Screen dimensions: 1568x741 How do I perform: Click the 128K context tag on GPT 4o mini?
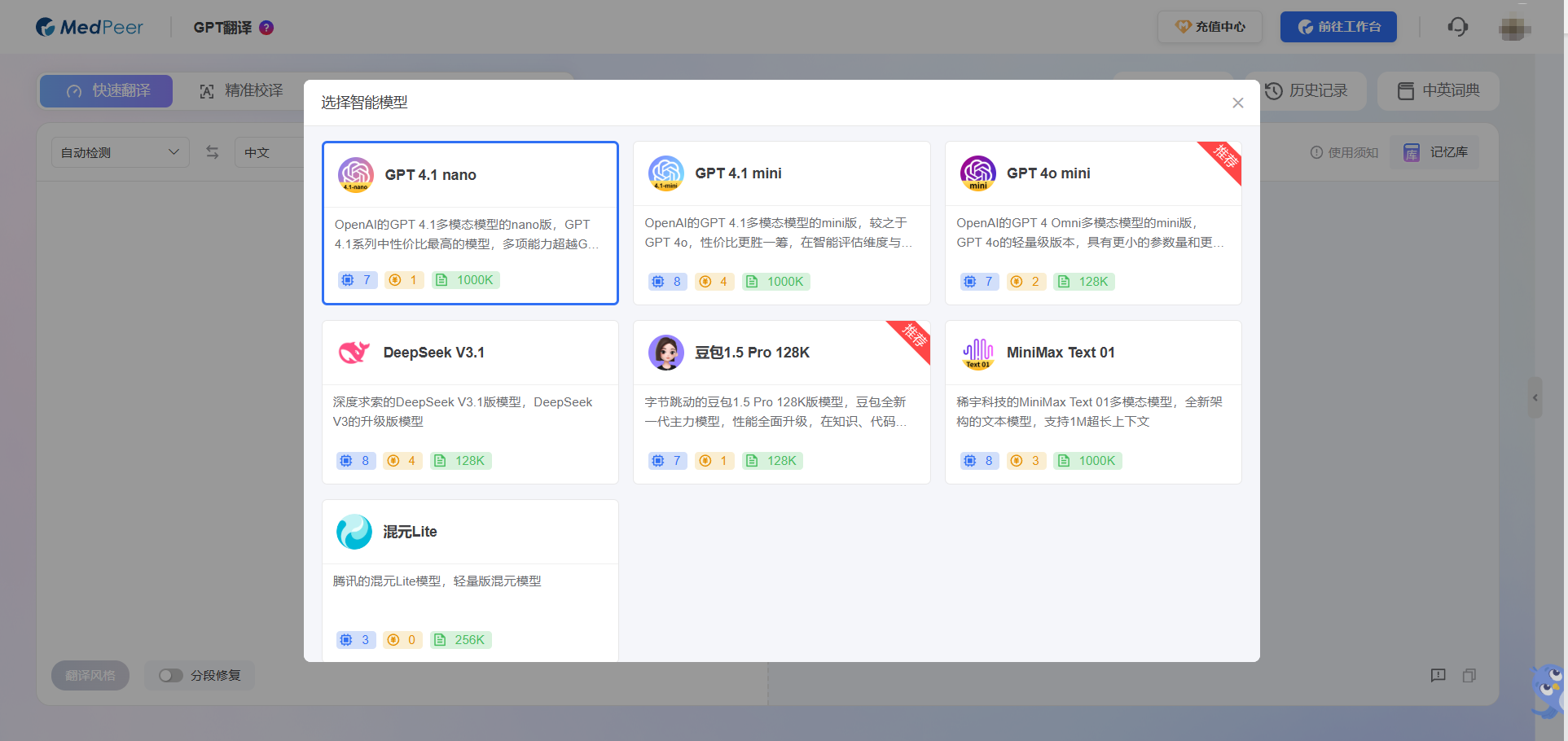(1083, 282)
